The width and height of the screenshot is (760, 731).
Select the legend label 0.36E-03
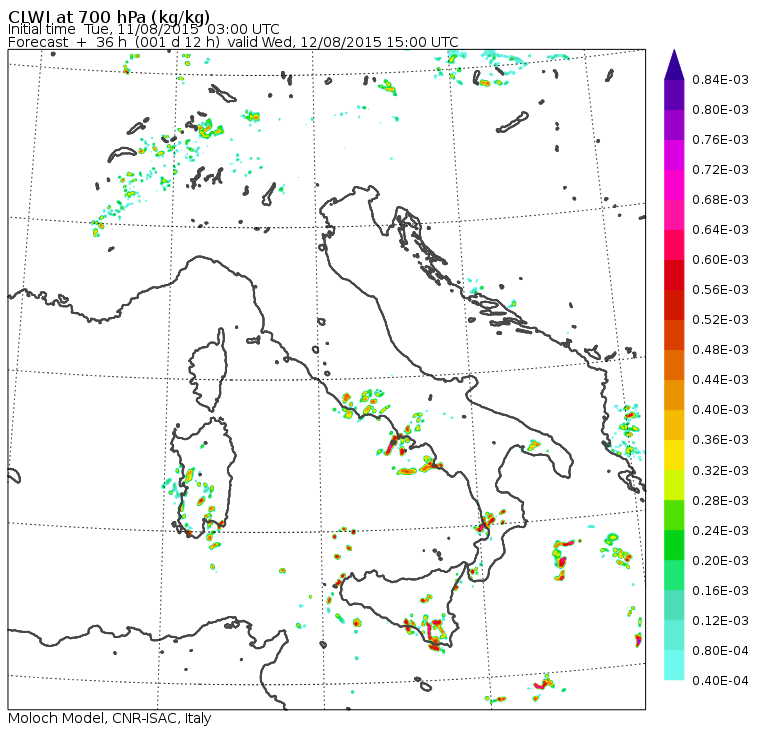[720, 440]
